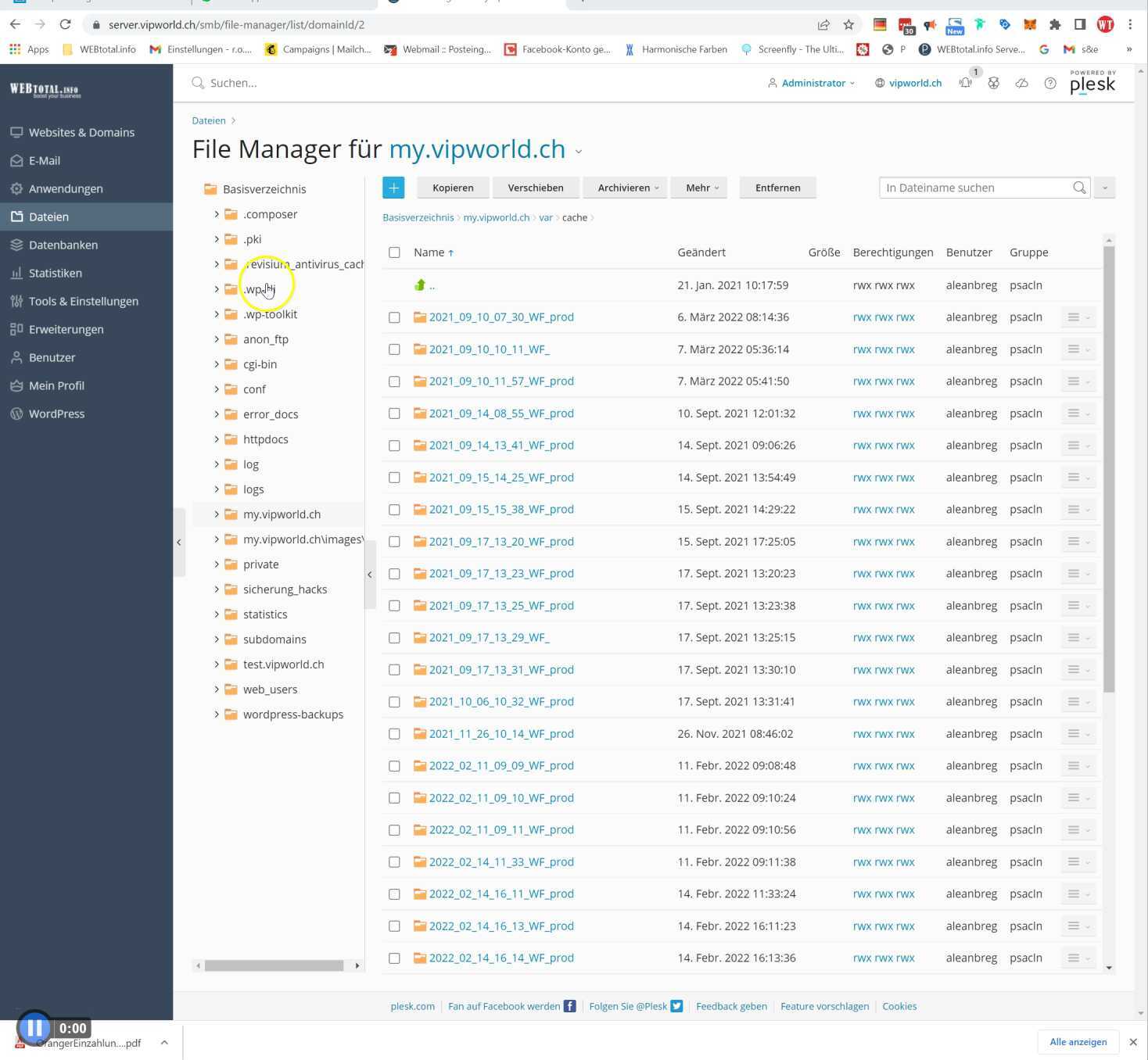The height and width of the screenshot is (1060, 1148).
Task: Tick the select-all checkbox in header
Action: tap(394, 252)
